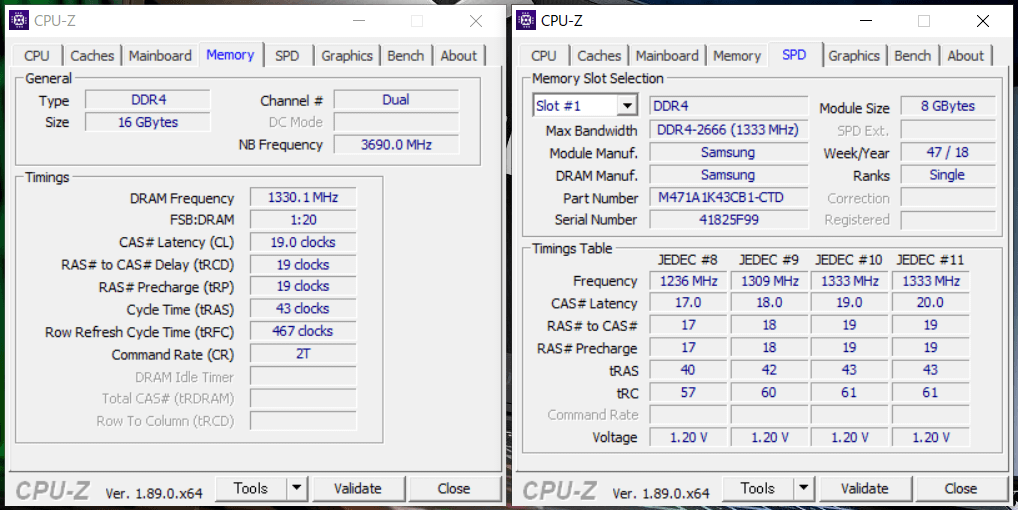Close the left CPU-Z window via X
Image resolution: width=1018 pixels, height=510 pixels.
pos(476,21)
